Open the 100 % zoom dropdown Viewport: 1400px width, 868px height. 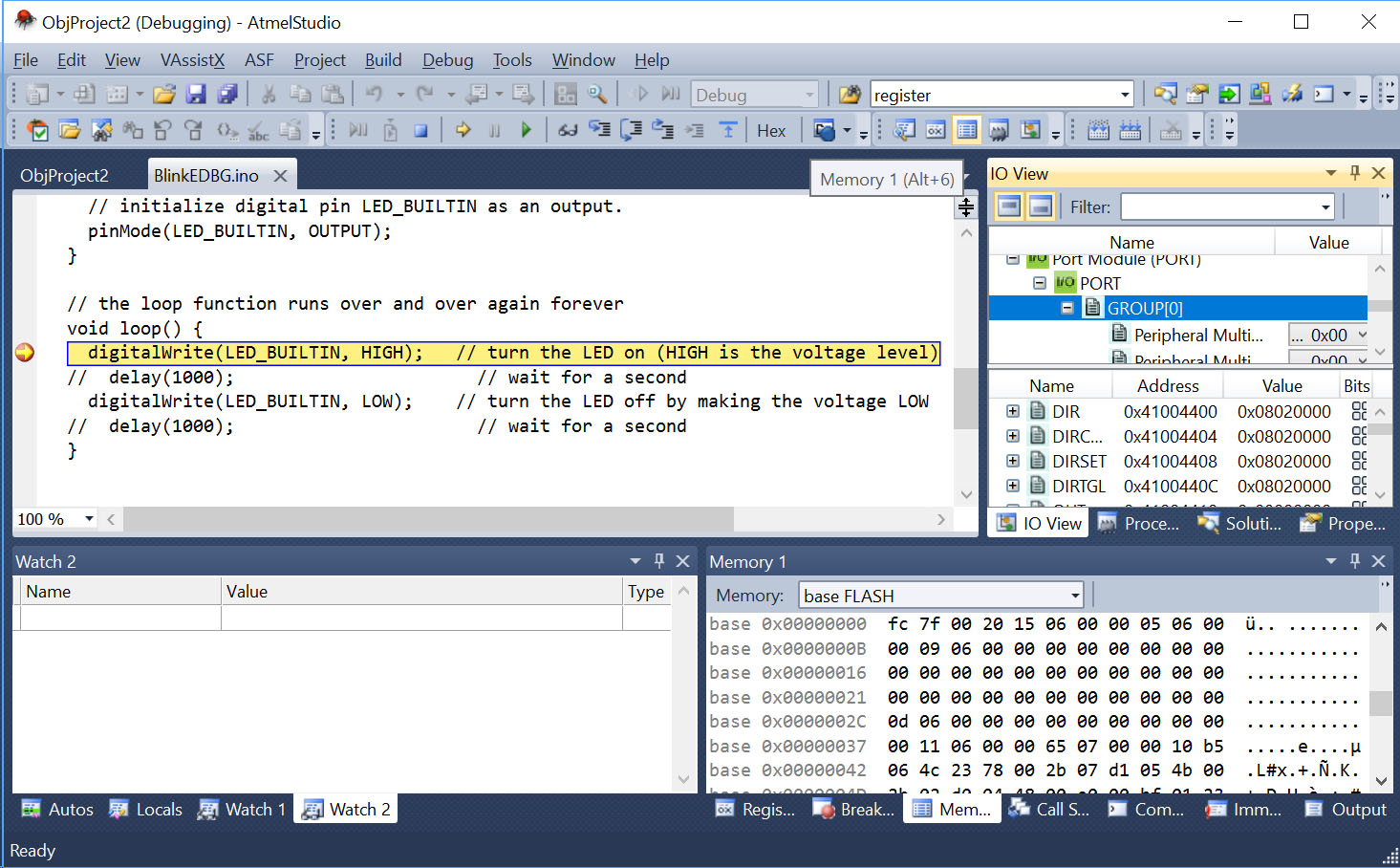point(89,518)
